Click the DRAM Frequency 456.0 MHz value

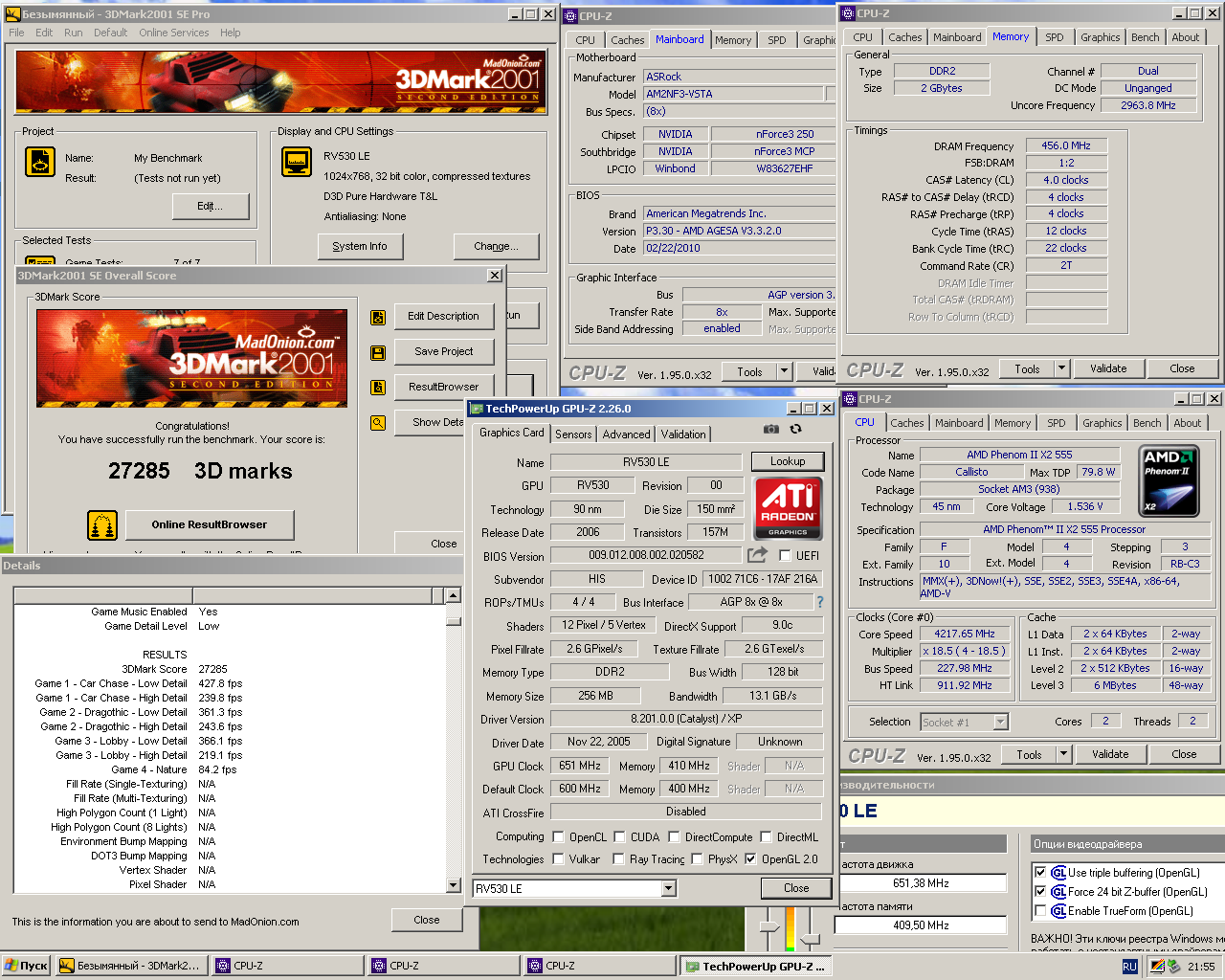[x=1066, y=145]
